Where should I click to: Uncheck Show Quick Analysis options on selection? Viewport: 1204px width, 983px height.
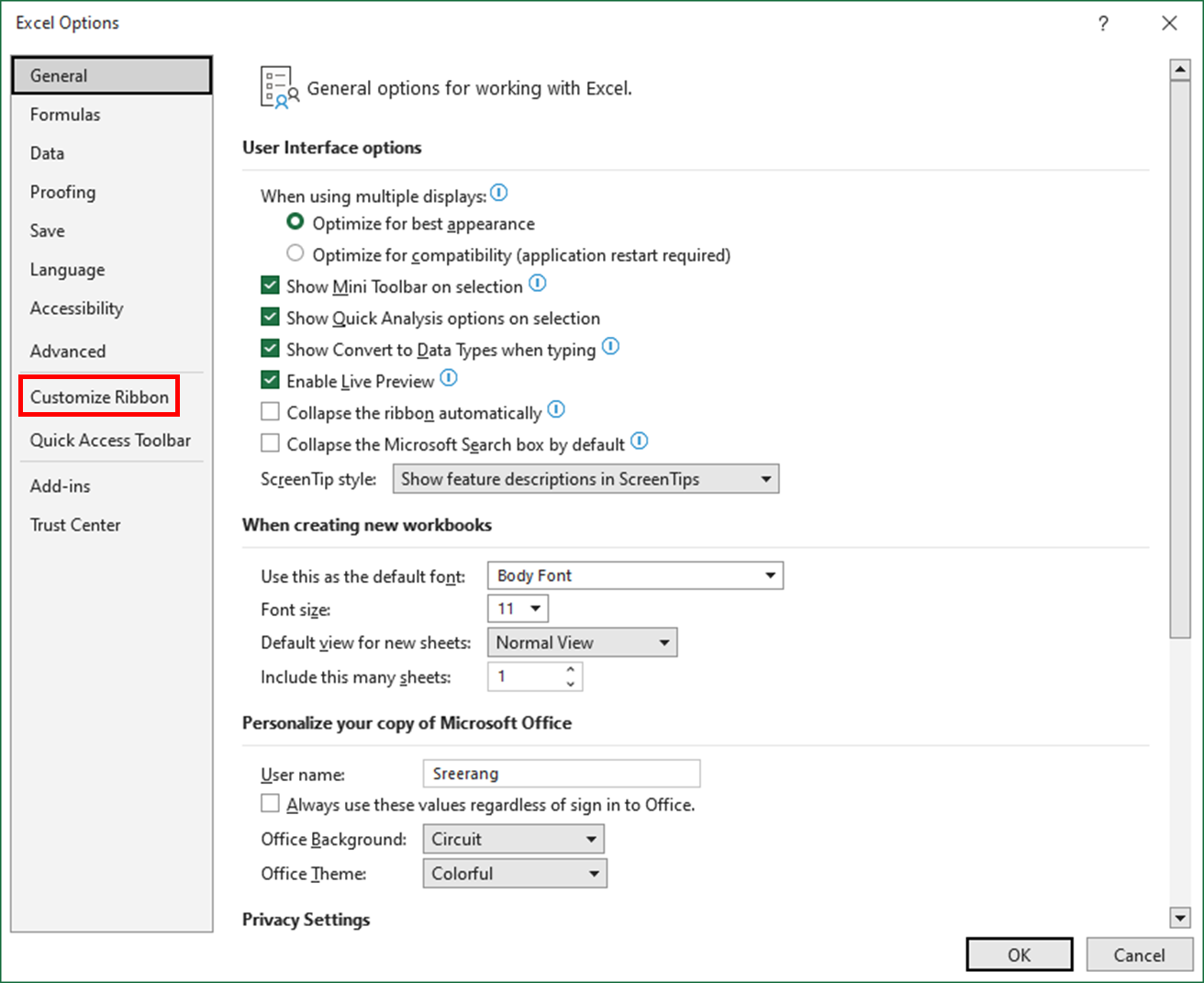click(x=270, y=318)
